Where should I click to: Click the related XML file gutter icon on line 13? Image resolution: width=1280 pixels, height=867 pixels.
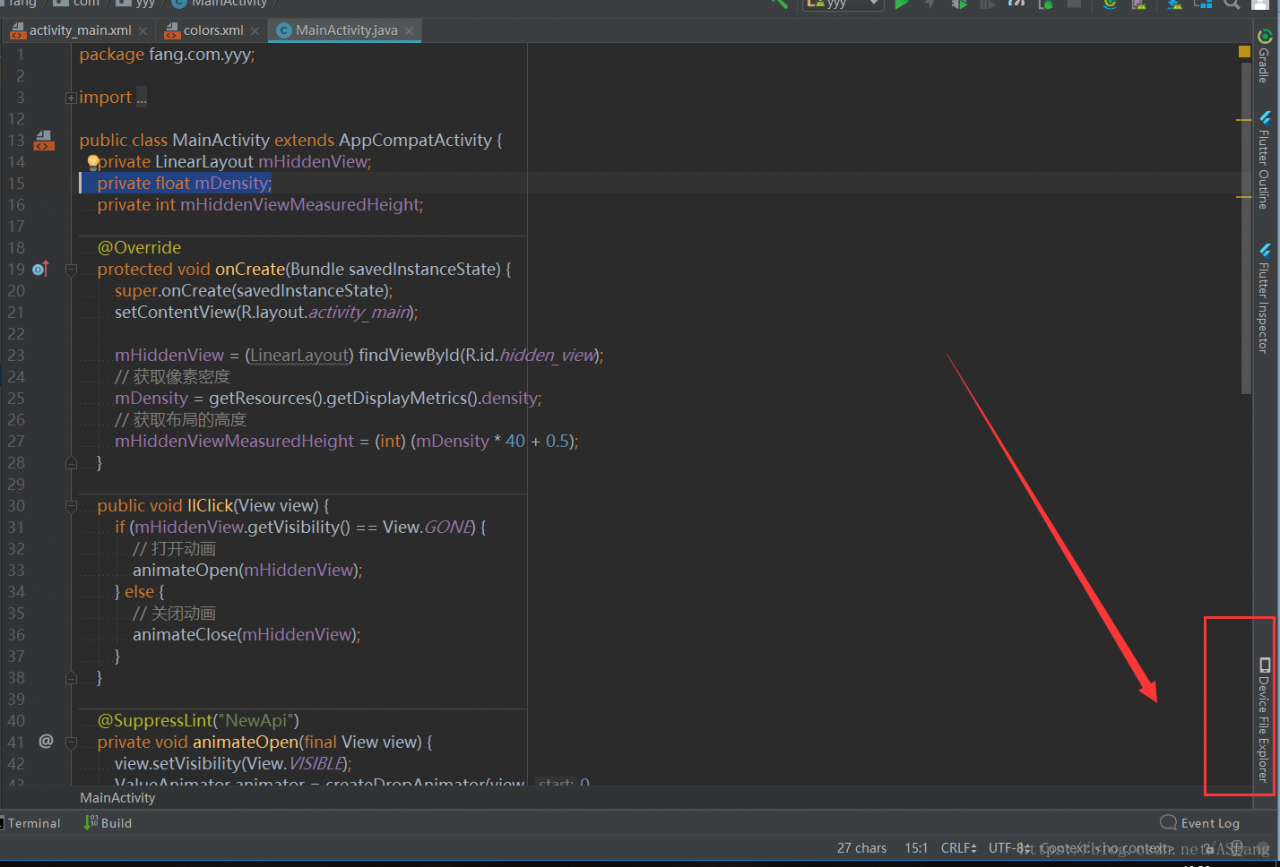tap(43, 140)
